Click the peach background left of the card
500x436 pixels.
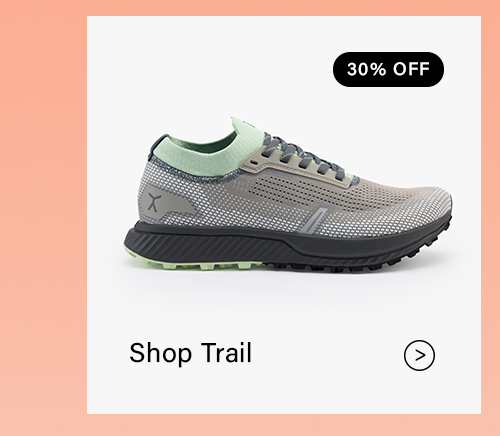pyautogui.click(x=43, y=217)
